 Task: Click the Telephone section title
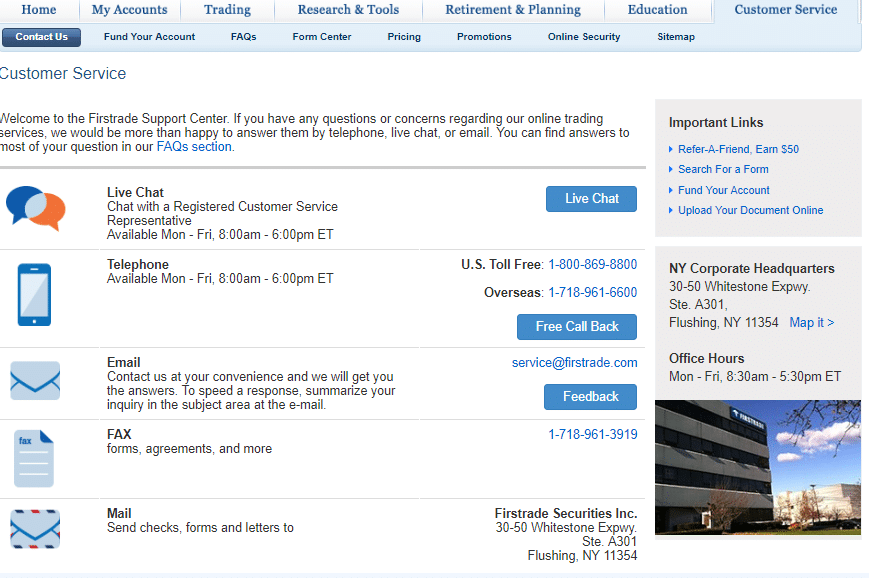tap(137, 264)
